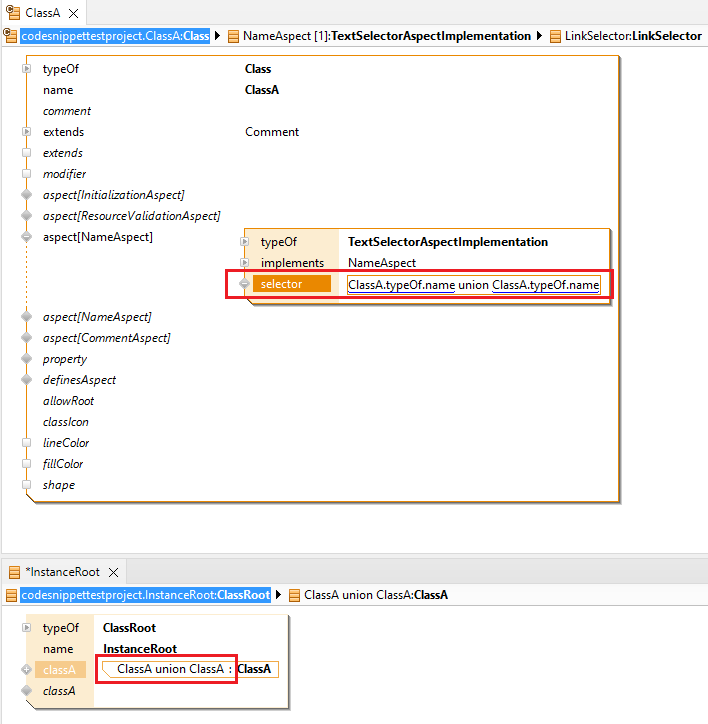Click the Comment value of extends
Viewport: 708px width, 724px height.
pos(272,132)
